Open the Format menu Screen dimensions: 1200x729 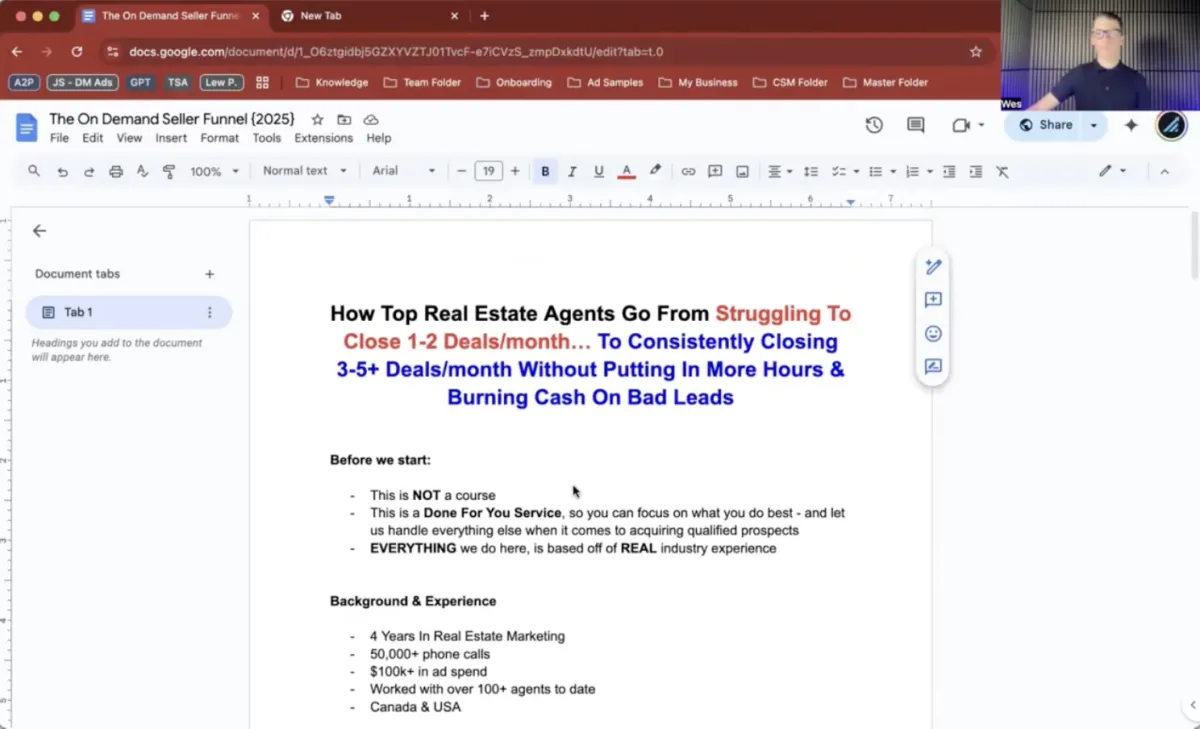(220, 138)
